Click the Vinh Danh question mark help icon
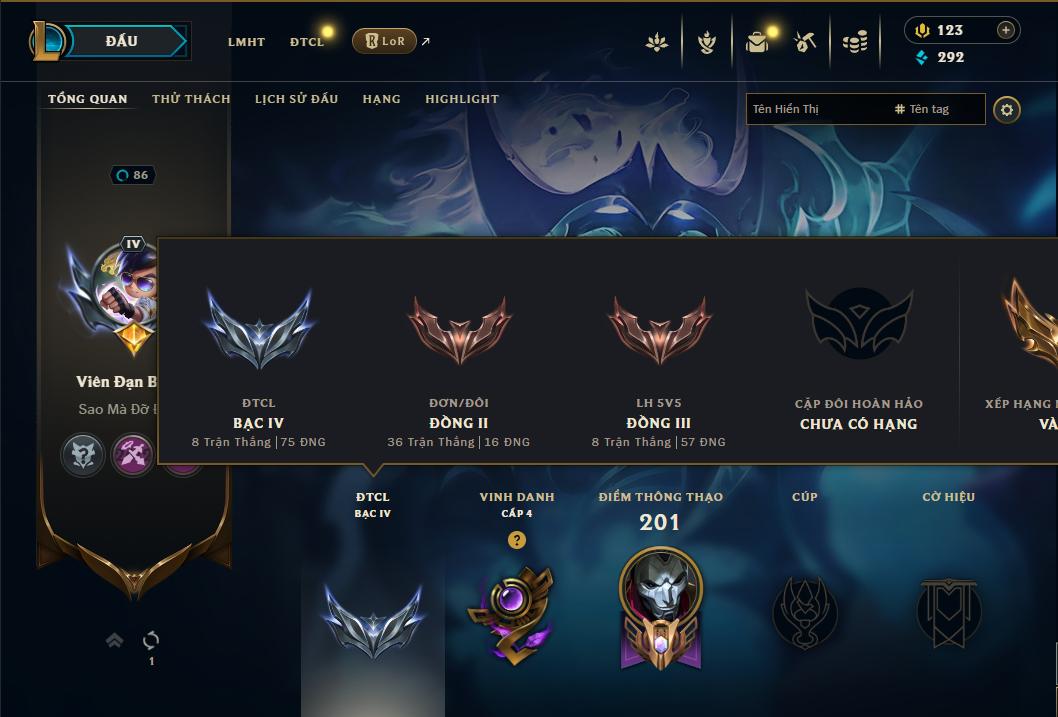The width and height of the screenshot is (1058, 717). point(516,540)
